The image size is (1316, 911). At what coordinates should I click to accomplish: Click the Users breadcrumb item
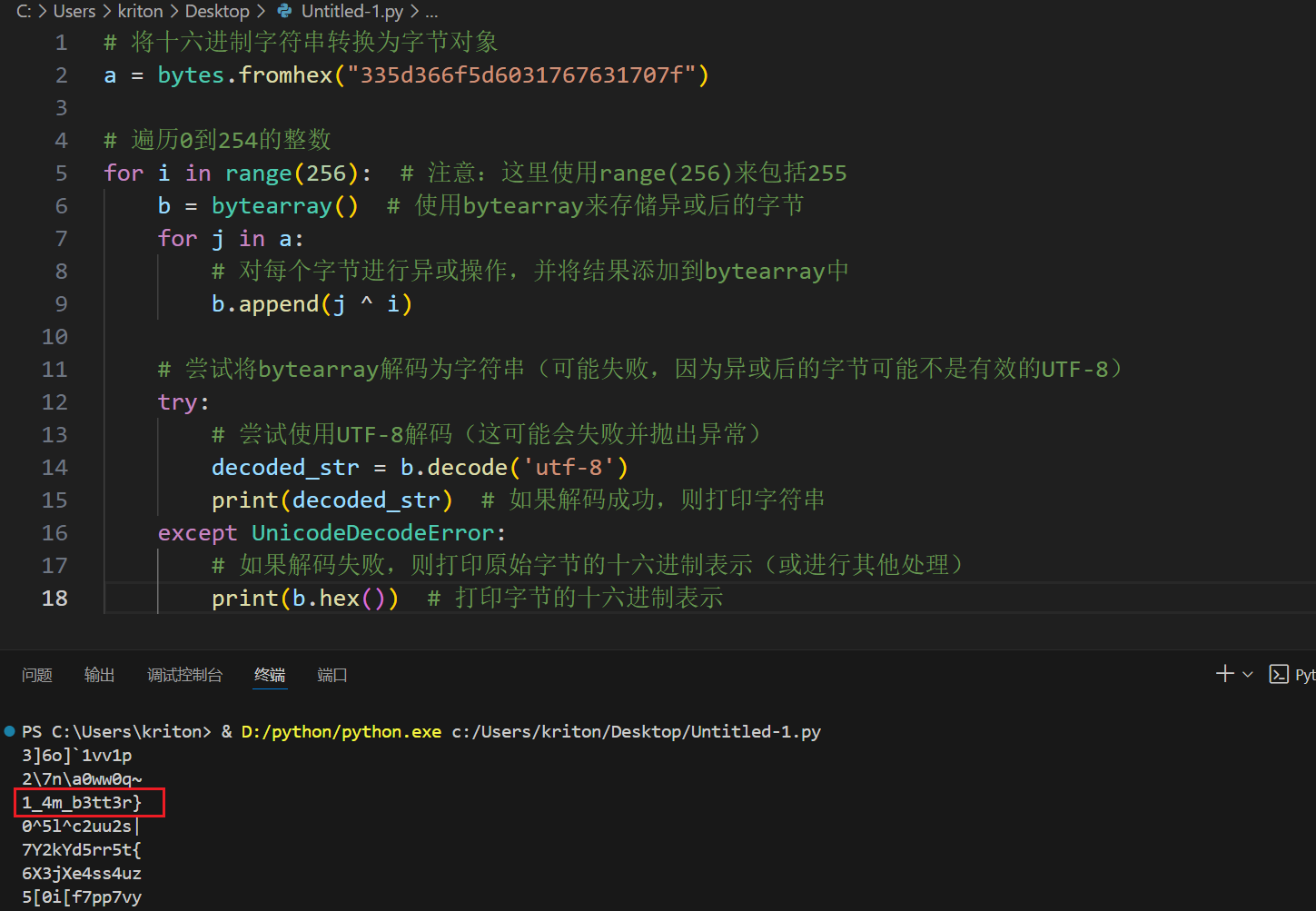(74, 12)
